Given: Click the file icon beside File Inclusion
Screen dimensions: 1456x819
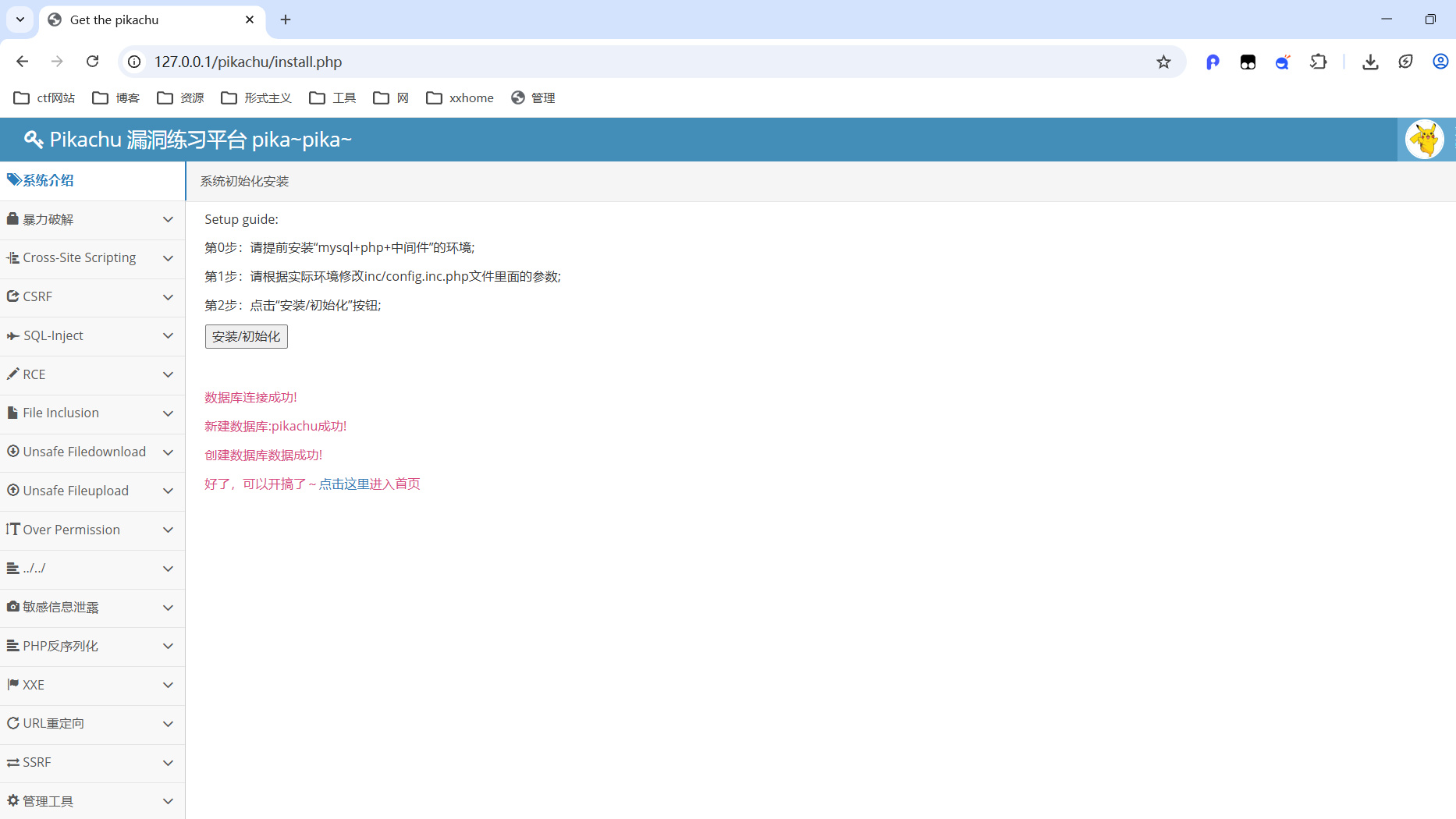Looking at the screenshot, I should (x=12, y=413).
